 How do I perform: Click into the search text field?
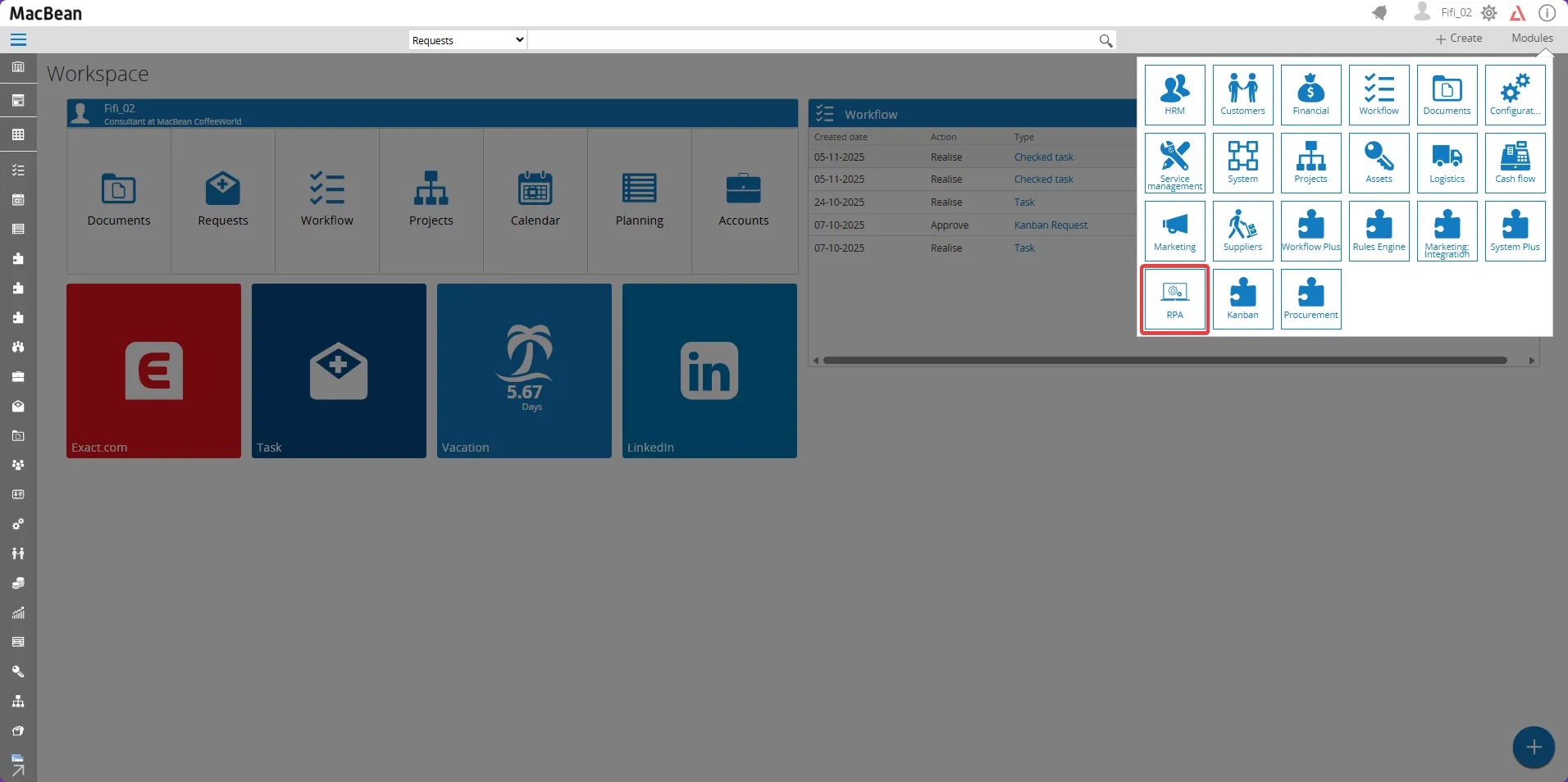[812, 40]
